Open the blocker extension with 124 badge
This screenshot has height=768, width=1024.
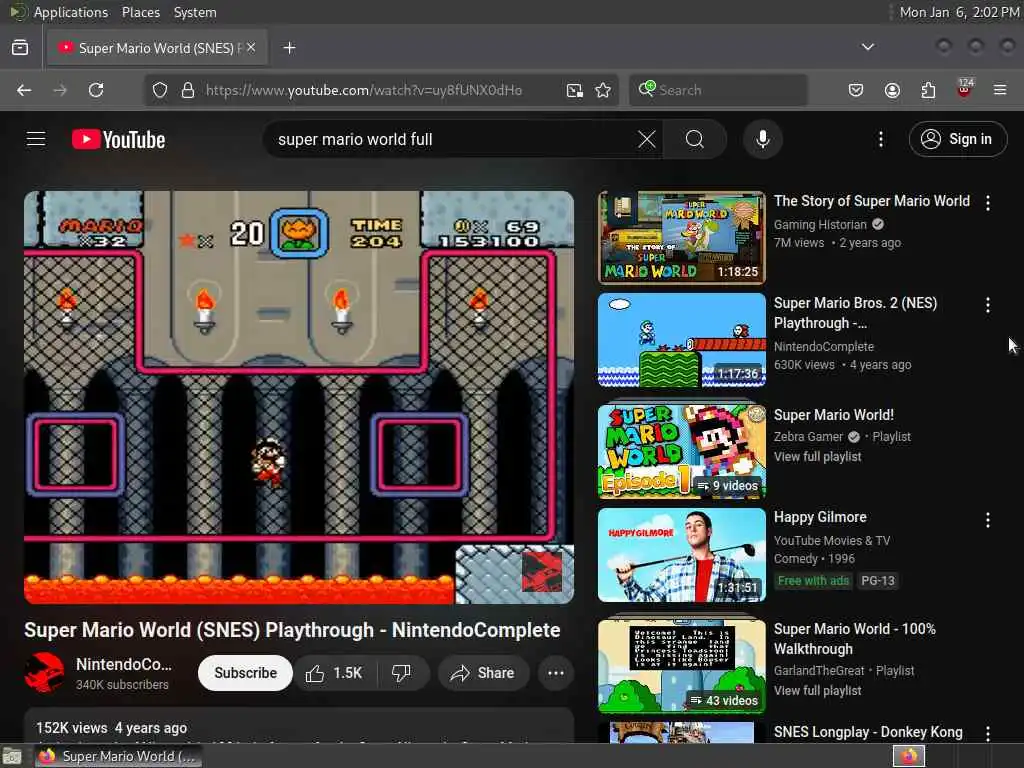coord(964,89)
